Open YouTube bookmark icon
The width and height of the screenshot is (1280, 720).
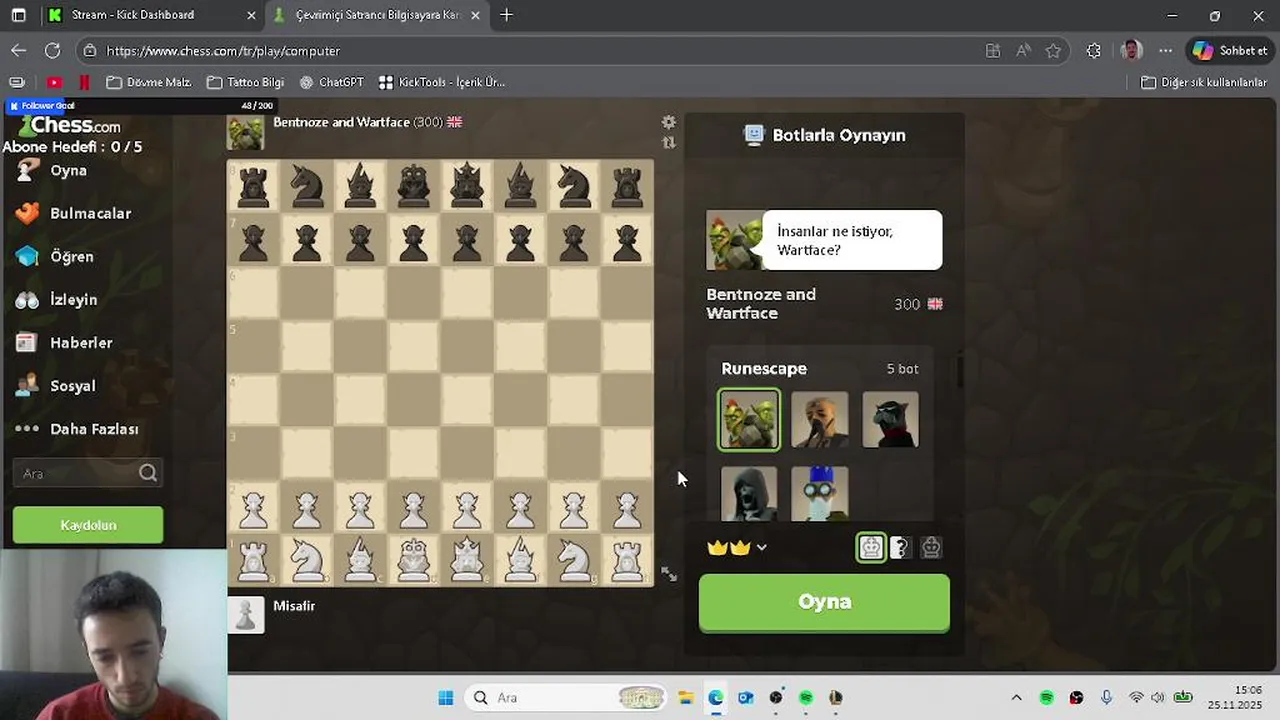click(x=54, y=82)
